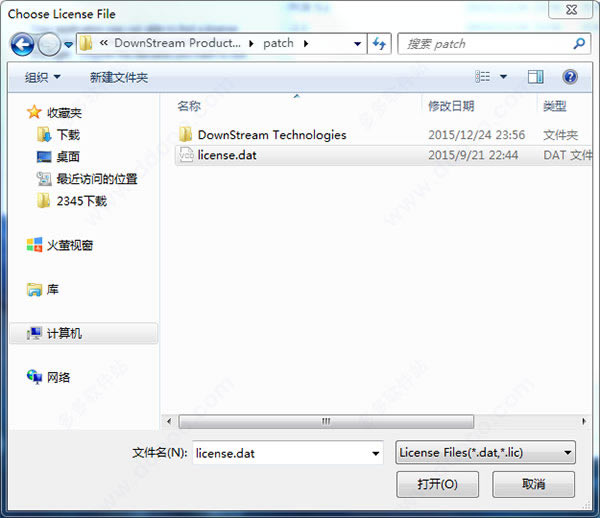600x518 pixels.
Task: Select 收藏夹 in navigation pane
Action: point(64,112)
